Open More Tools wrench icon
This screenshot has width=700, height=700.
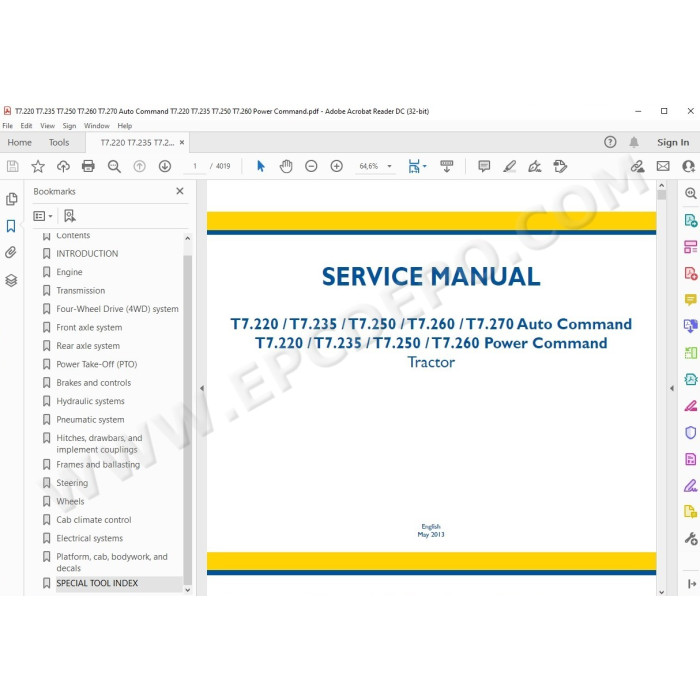[x=691, y=539]
